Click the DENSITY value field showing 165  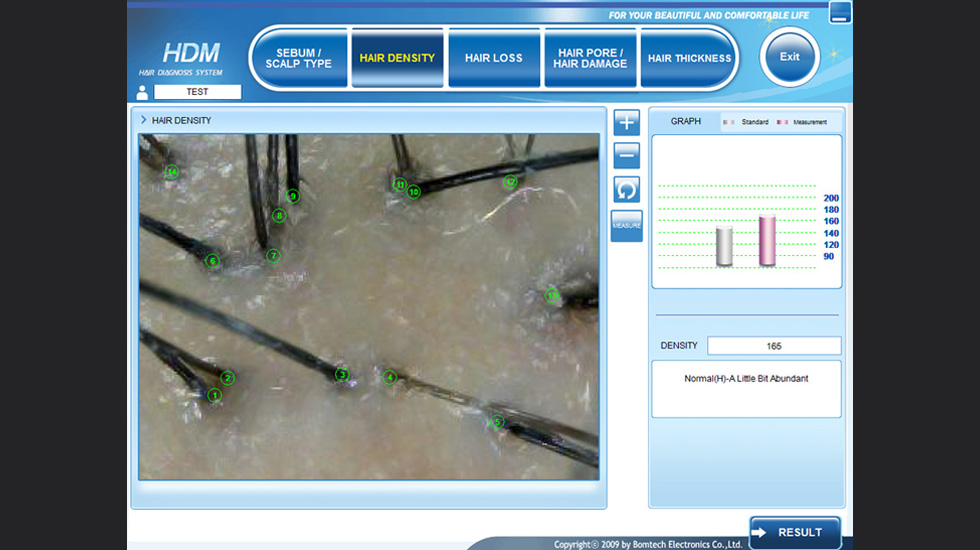click(x=774, y=346)
